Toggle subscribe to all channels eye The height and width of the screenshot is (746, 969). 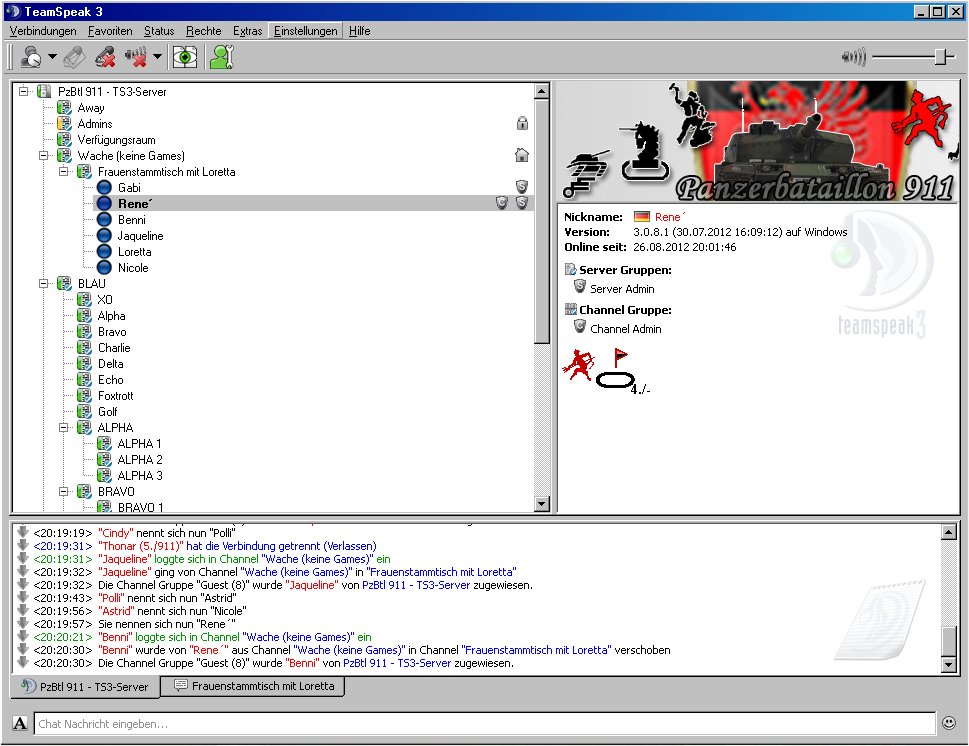click(185, 57)
